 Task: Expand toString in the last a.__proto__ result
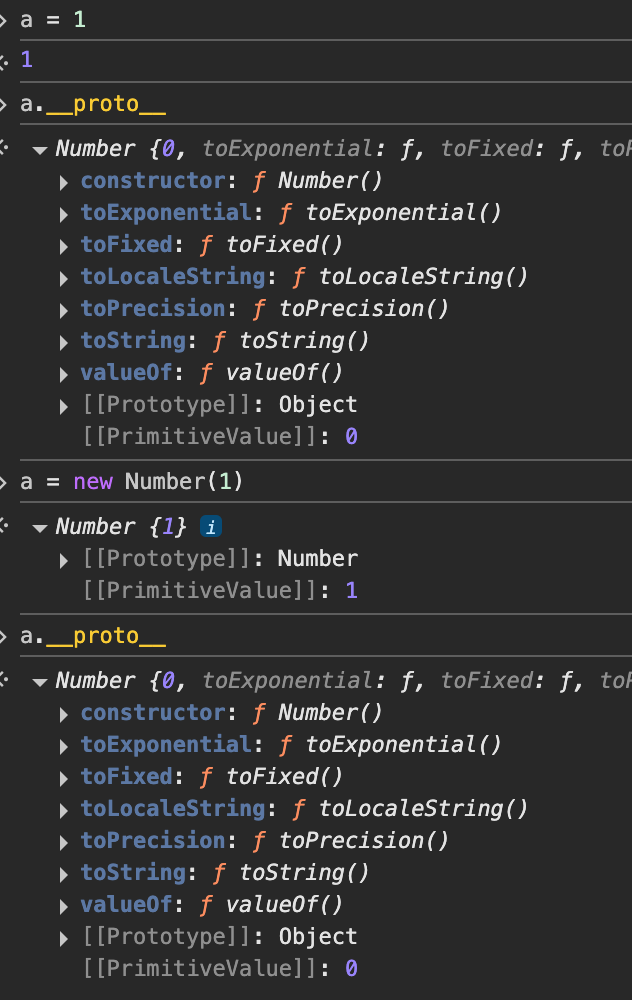65,873
